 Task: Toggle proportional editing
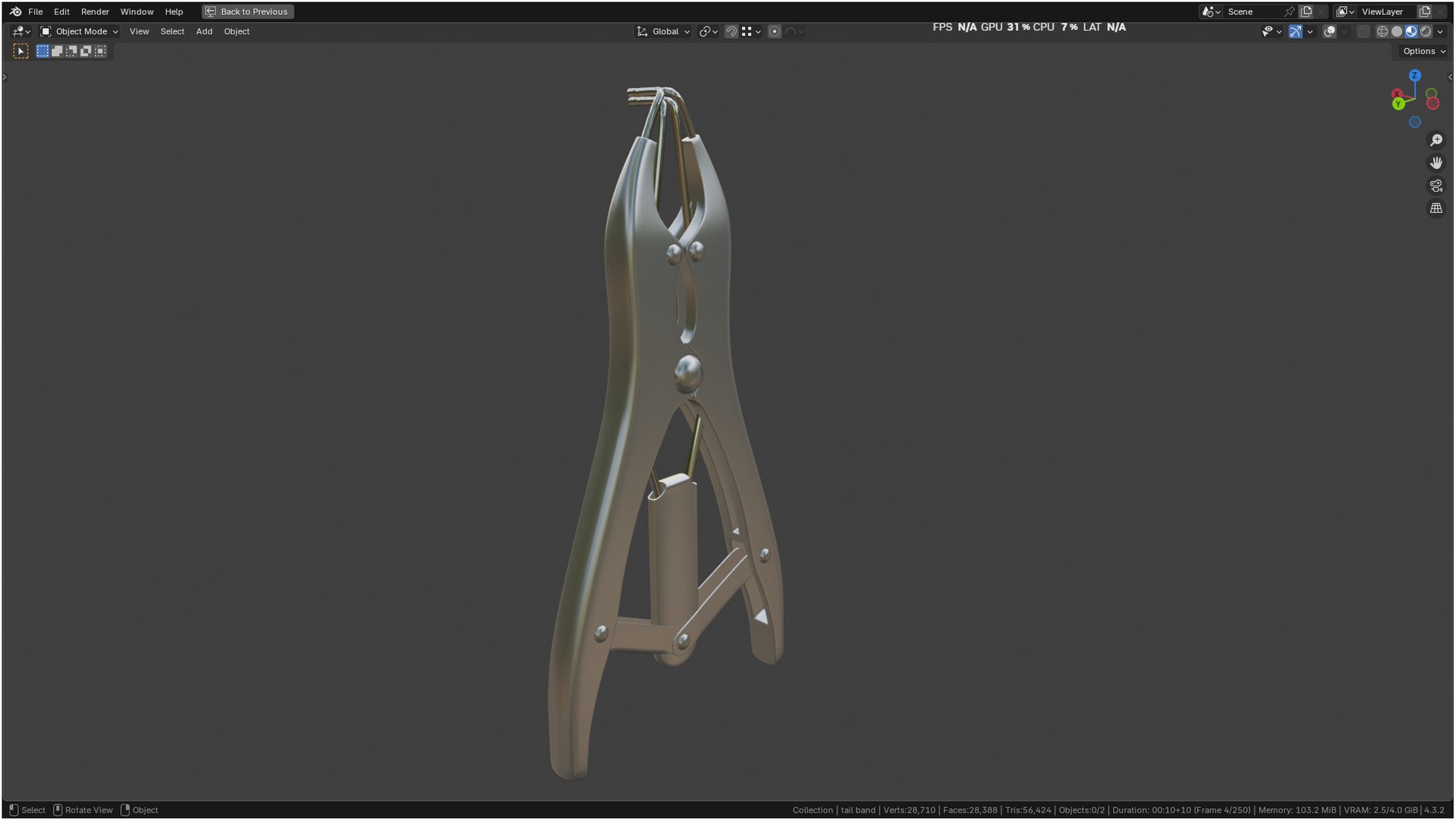774,31
